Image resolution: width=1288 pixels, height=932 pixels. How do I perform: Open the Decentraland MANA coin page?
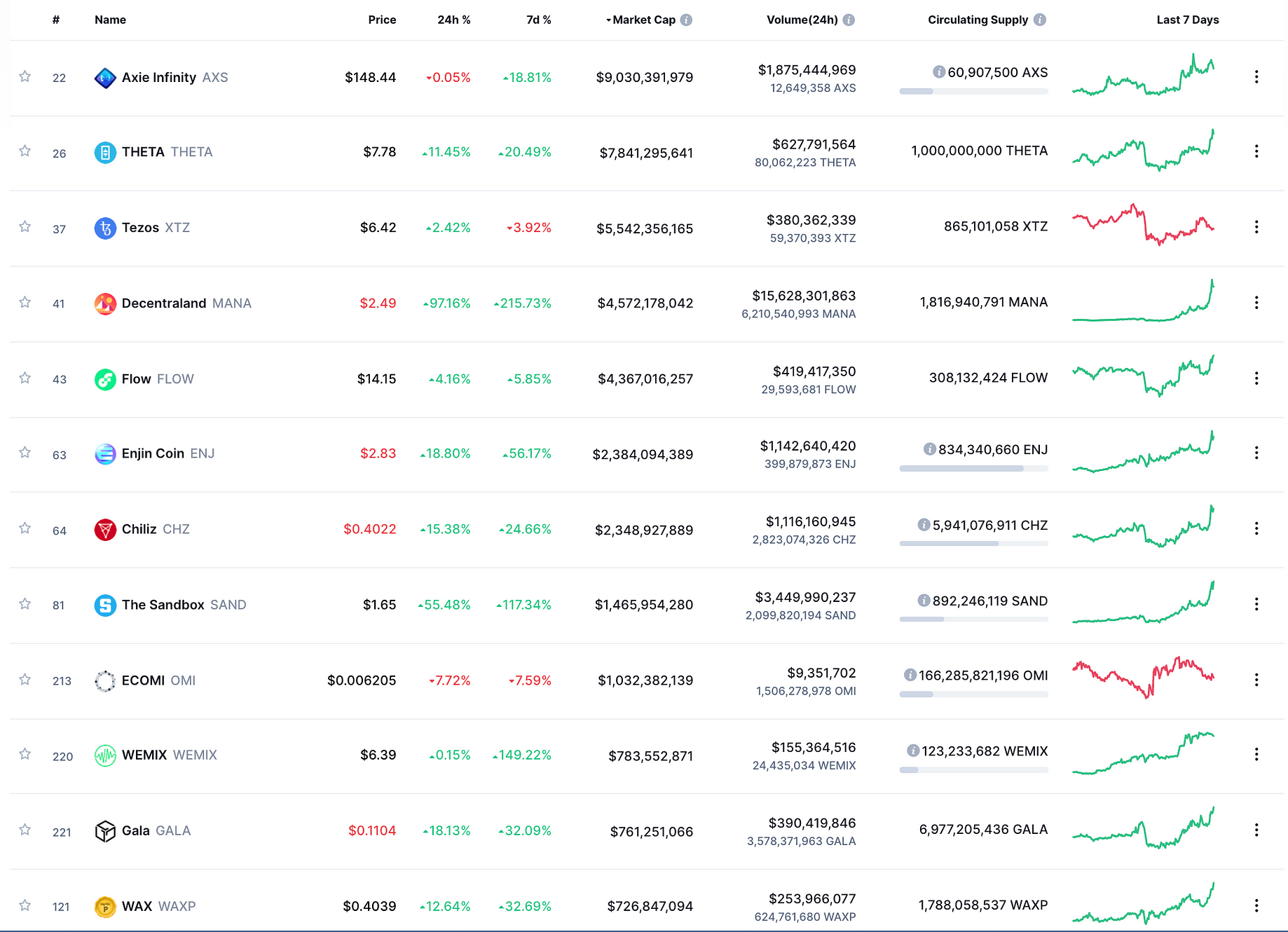(186, 303)
